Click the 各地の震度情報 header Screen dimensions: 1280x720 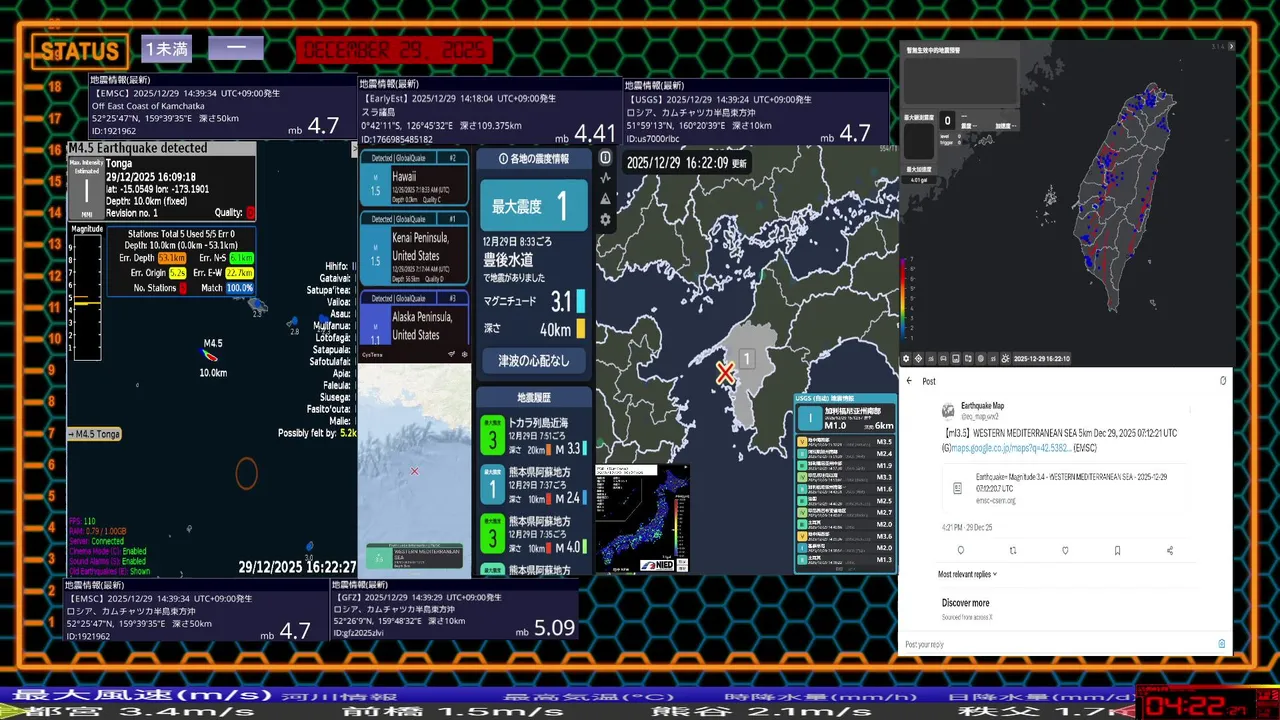click(534, 158)
